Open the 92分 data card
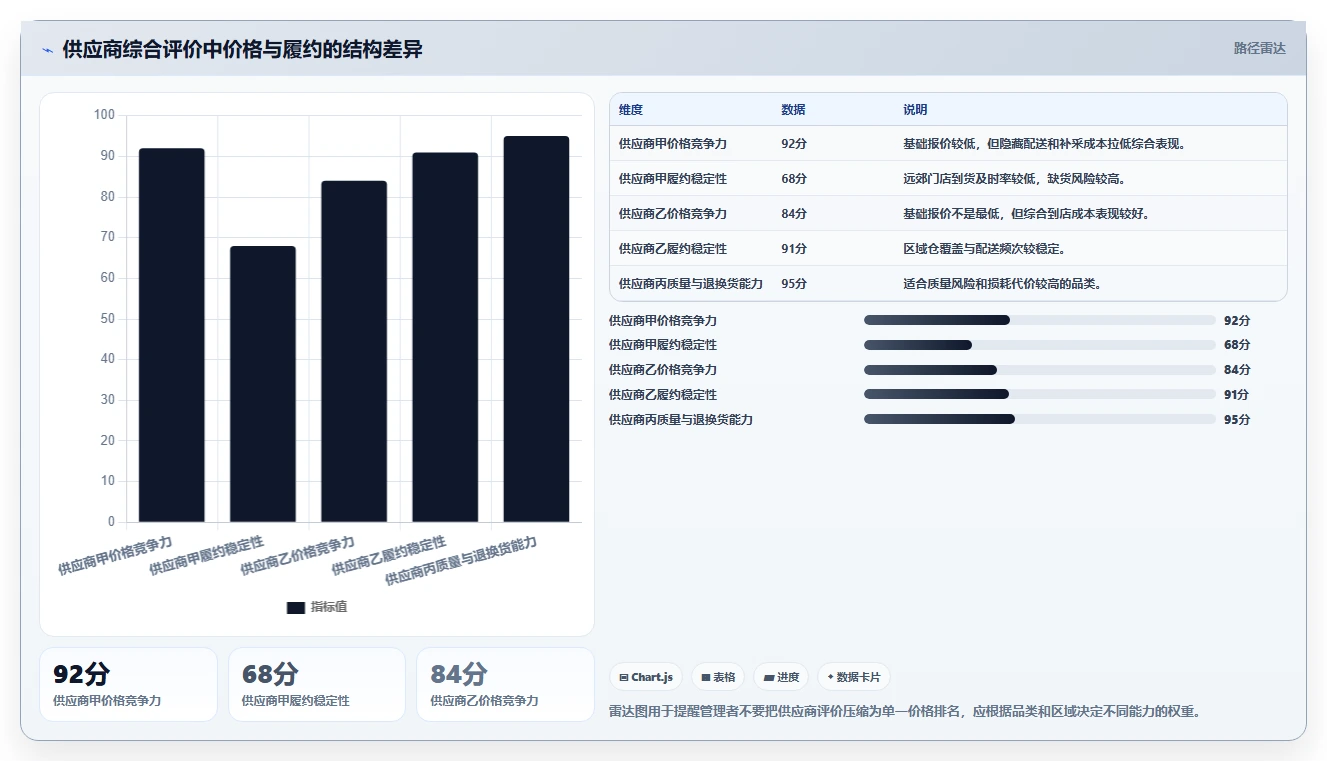Image resolution: width=1327 pixels, height=761 pixels. [x=128, y=684]
